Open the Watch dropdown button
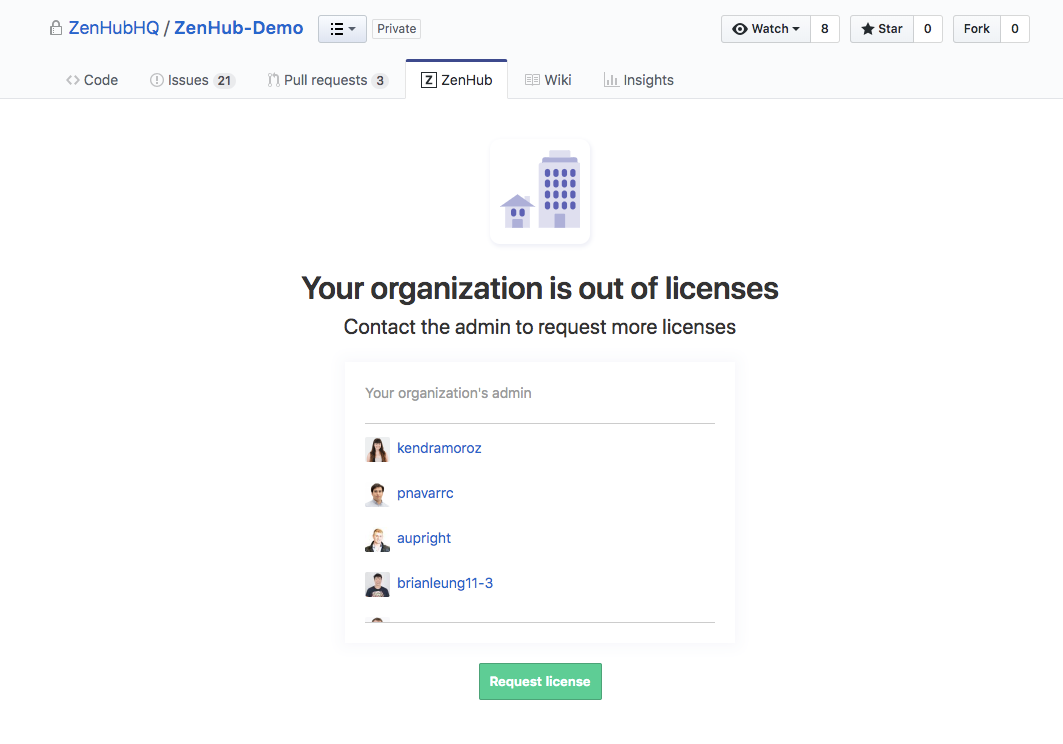Image resolution: width=1063 pixels, height=744 pixels. pos(766,29)
